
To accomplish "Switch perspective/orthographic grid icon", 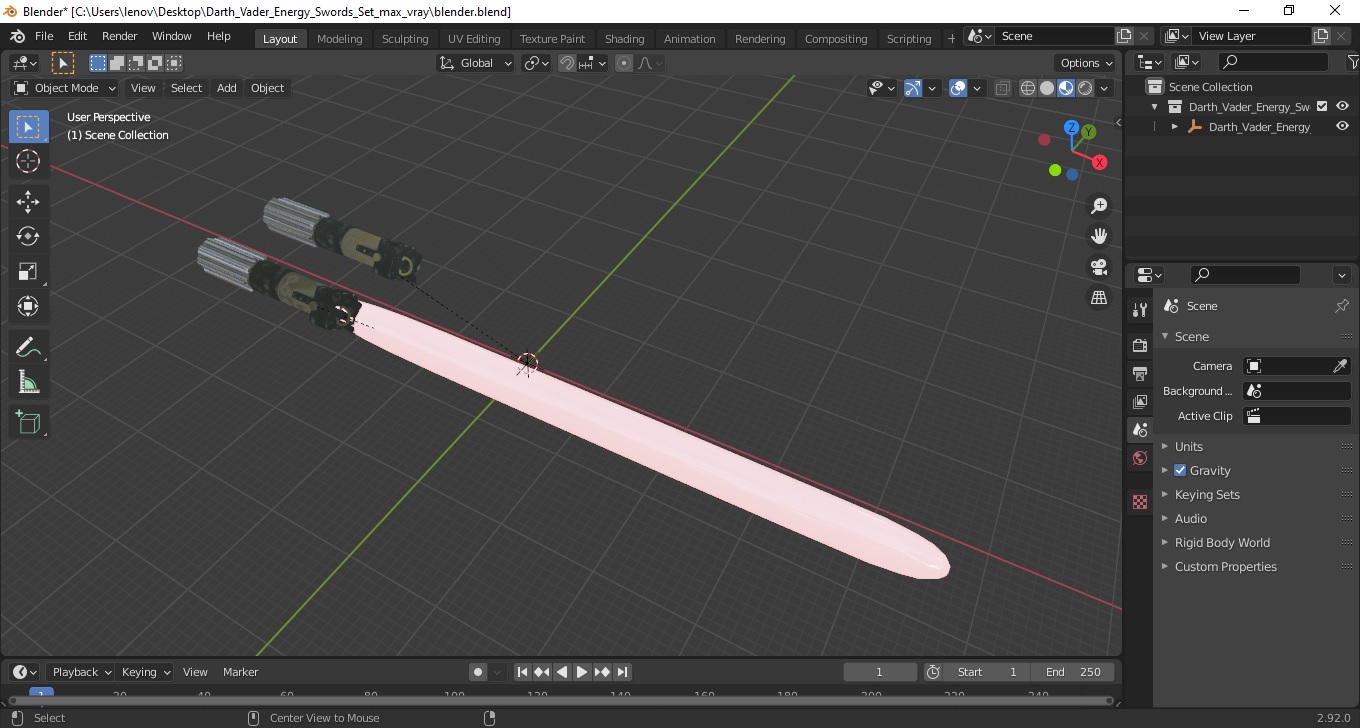I will pyautogui.click(x=1099, y=298).
